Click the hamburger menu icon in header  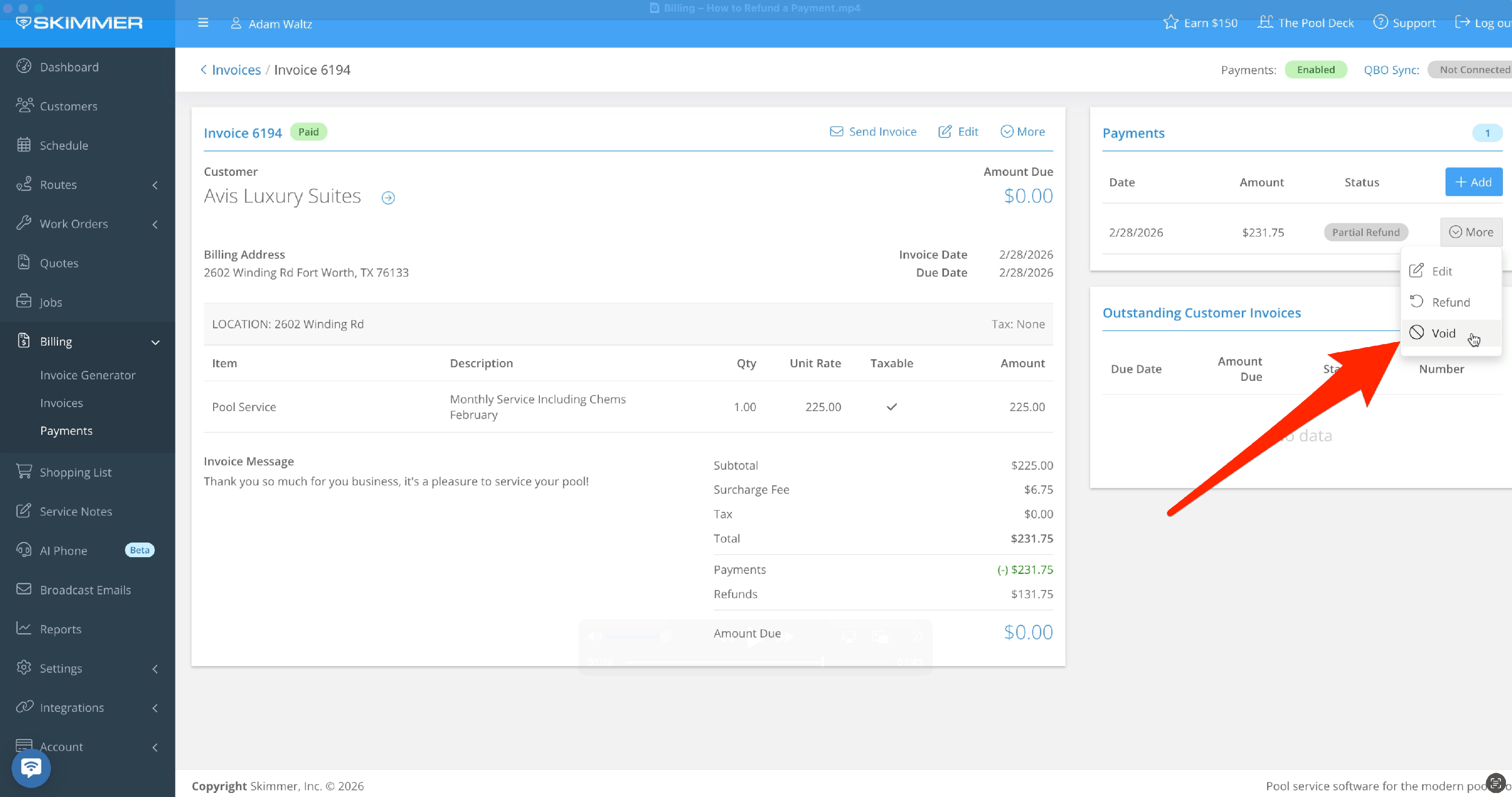click(203, 23)
